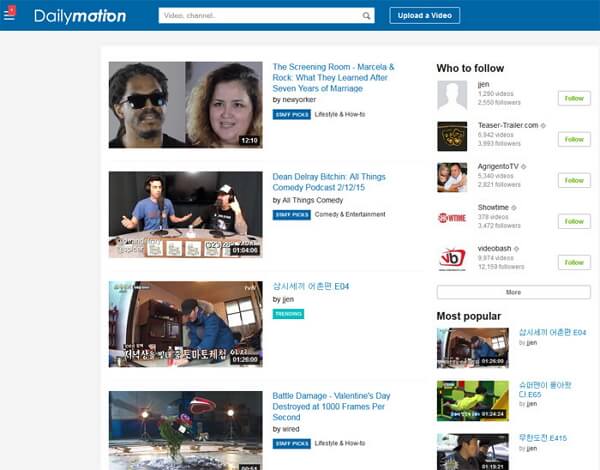This screenshot has height=470, width=600.
Task: Click AgrigentoTV avatar
Action: pyautogui.click(x=452, y=177)
